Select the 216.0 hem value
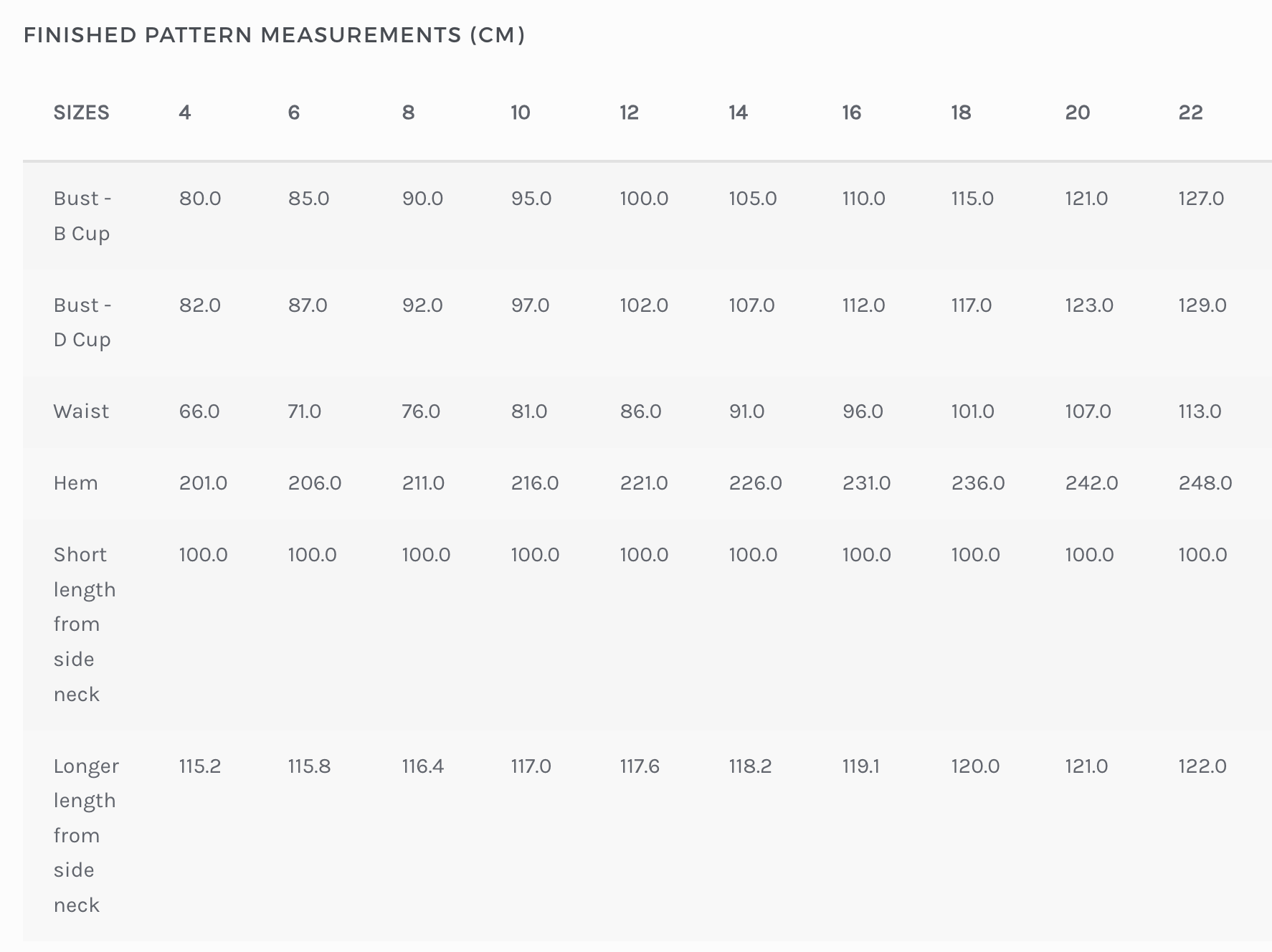The image size is (1272, 952). click(x=534, y=483)
